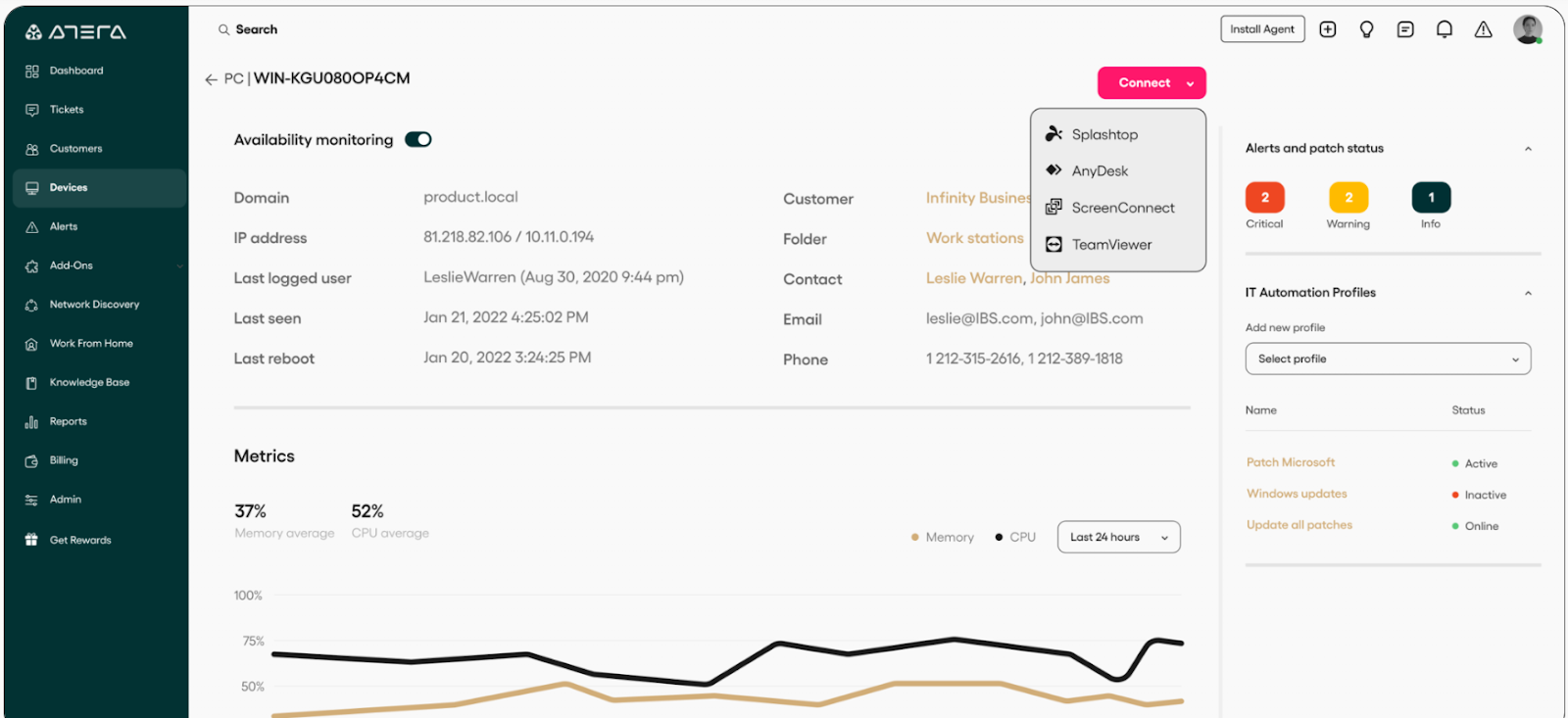This screenshot has width=1568, height=718.
Task: Toggle the Memory legend series
Action: pos(943,537)
